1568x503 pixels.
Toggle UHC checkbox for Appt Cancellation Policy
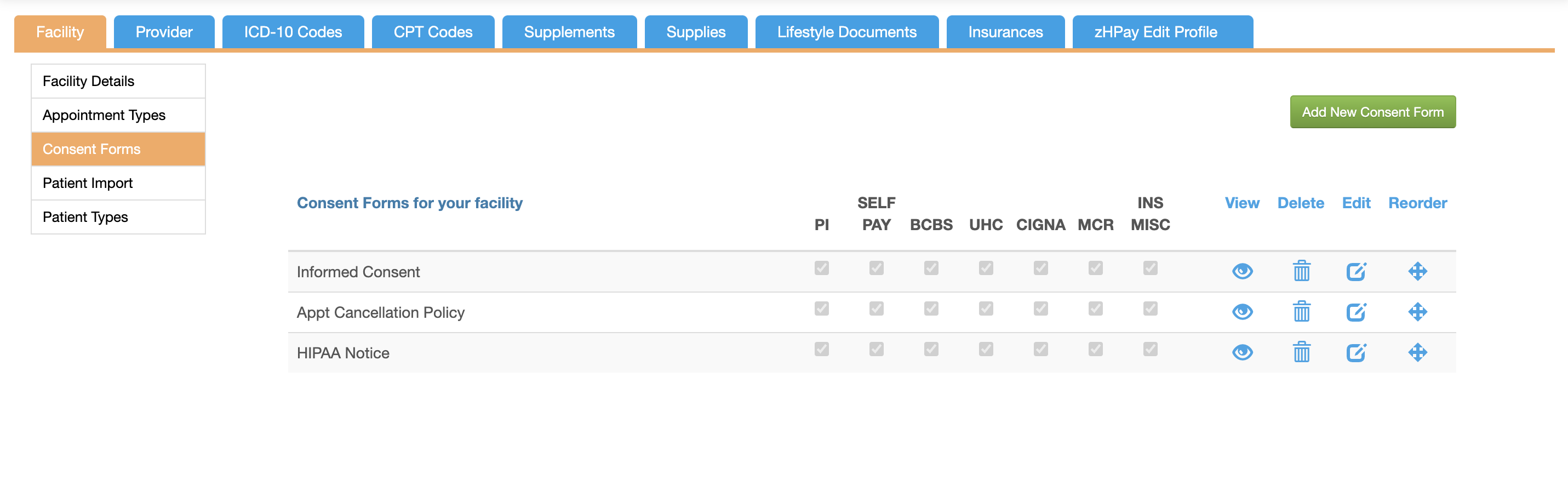coord(986,308)
